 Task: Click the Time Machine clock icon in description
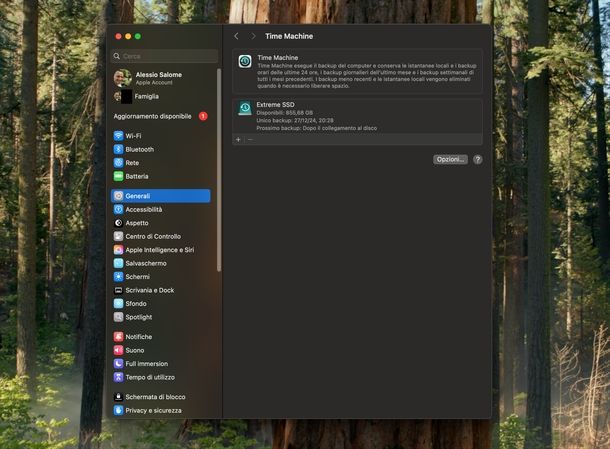click(245, 61)
